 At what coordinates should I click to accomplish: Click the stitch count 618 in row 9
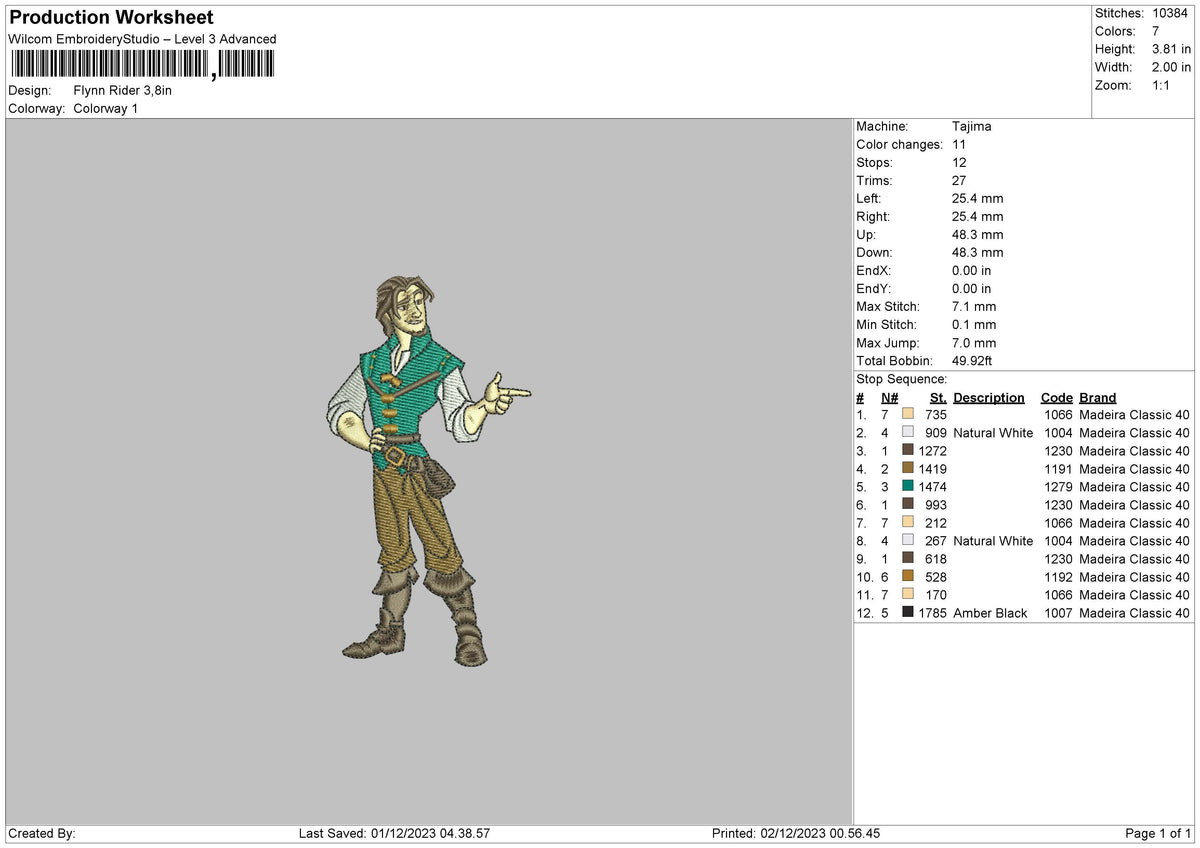(x=936, y=559)
